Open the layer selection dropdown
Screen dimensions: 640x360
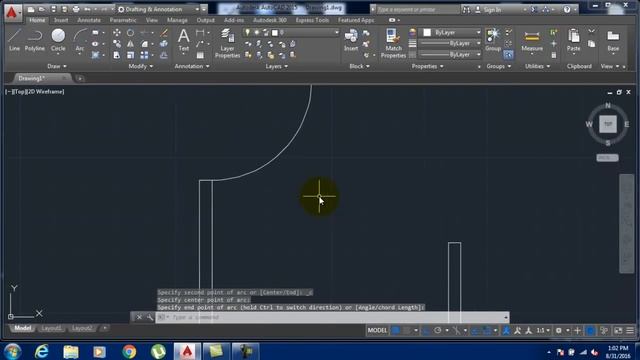point(291,32)
